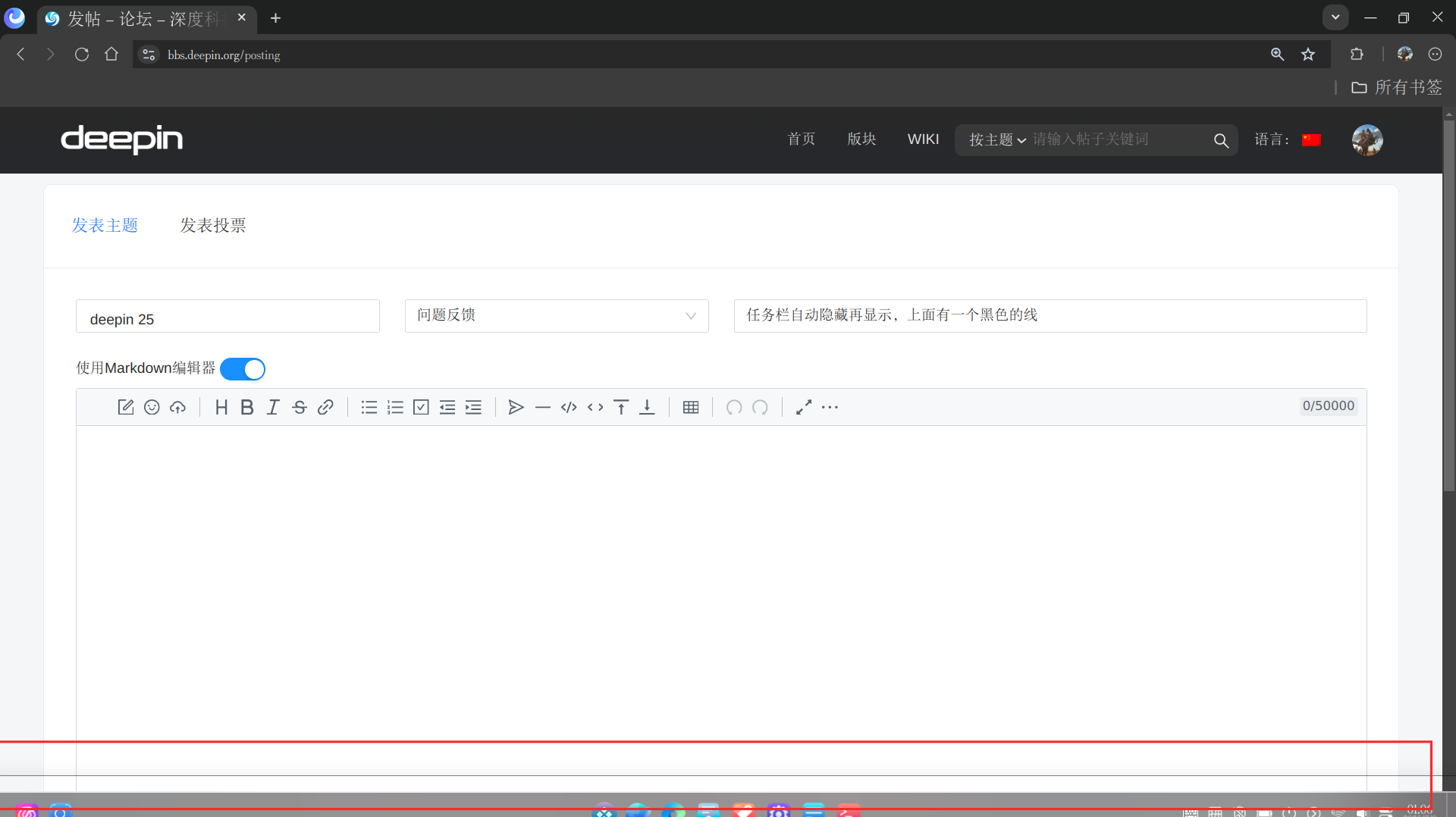This screenshot has height=817, width=1456.
Task: Insert inline code
Action: (x=595, y=407)
